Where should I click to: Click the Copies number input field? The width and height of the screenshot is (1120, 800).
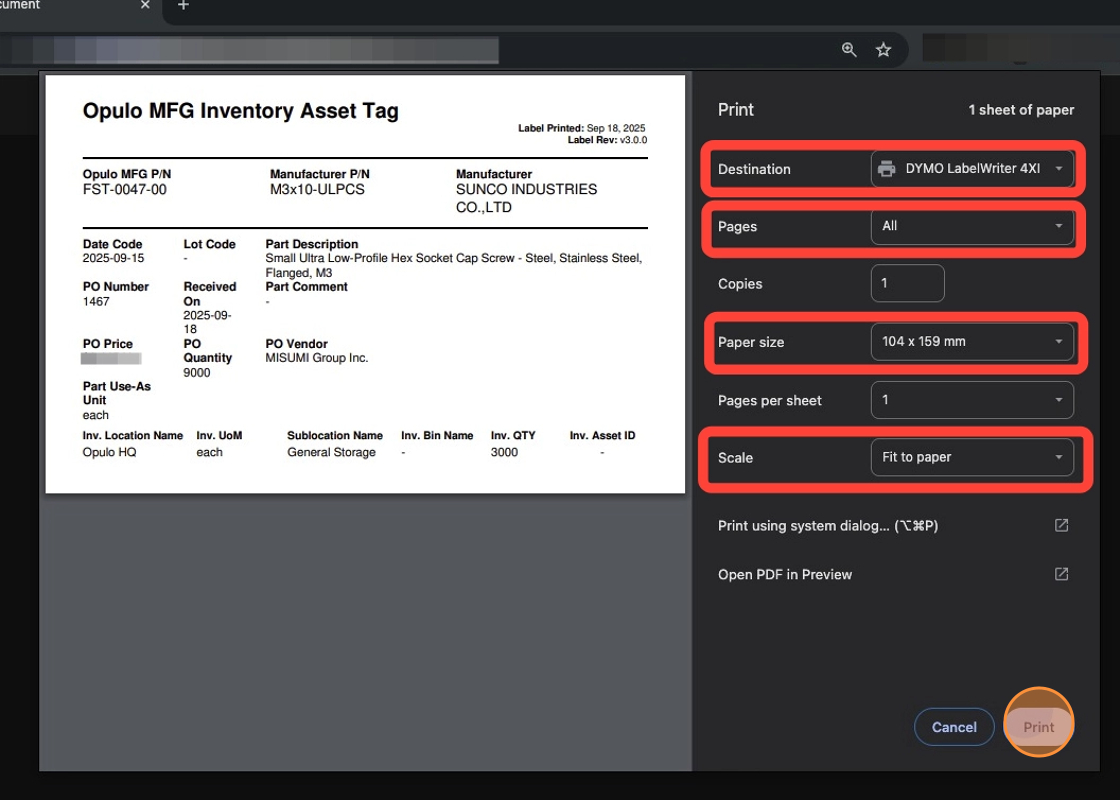[907, 284]
